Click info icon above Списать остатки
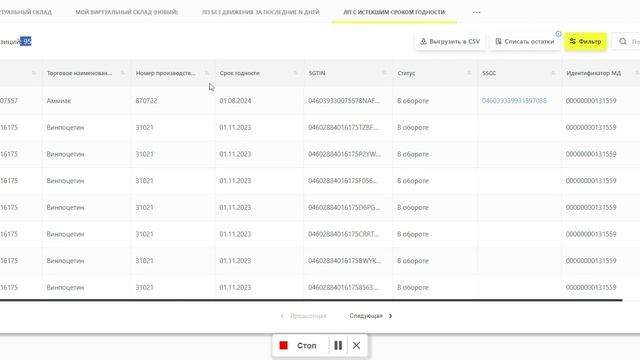Screen dimensions: 640x360 coord(558,34)
